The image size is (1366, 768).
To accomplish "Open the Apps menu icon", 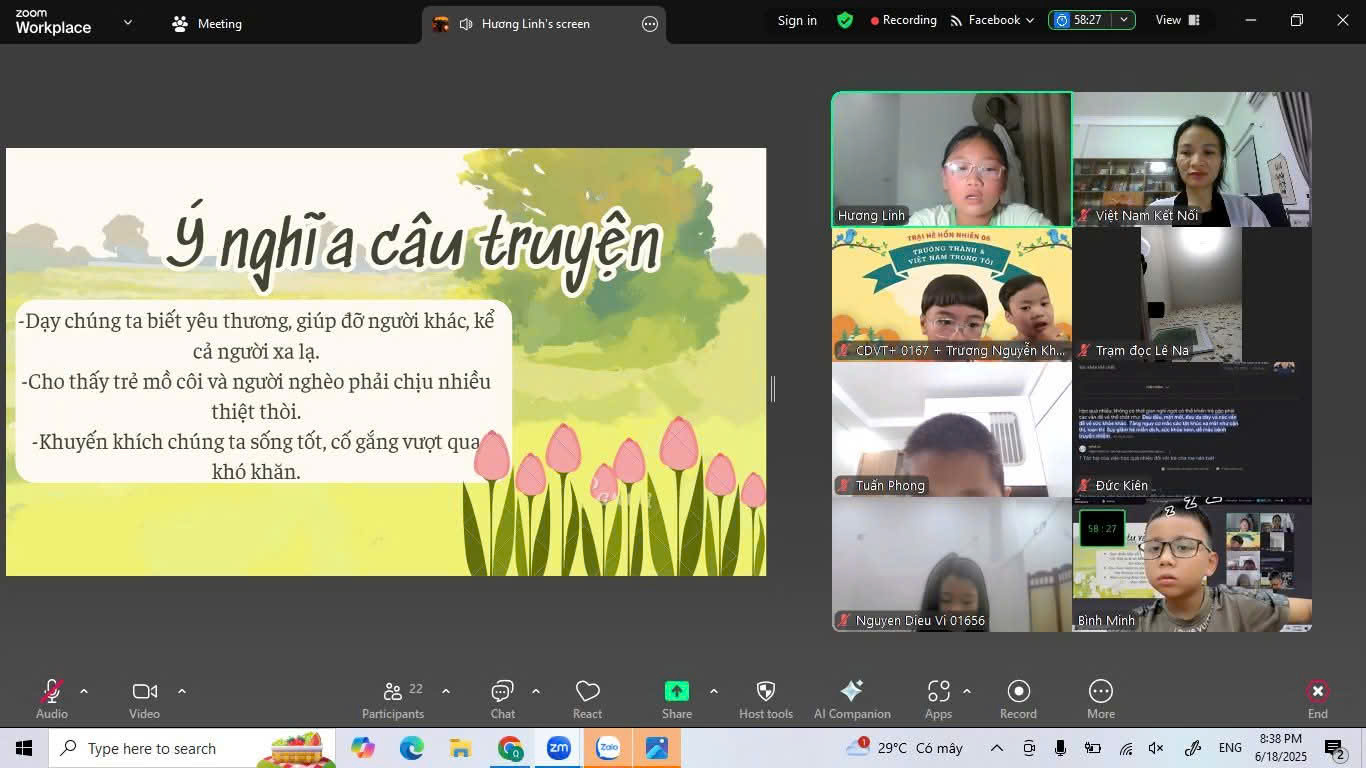I will [938, 698].
